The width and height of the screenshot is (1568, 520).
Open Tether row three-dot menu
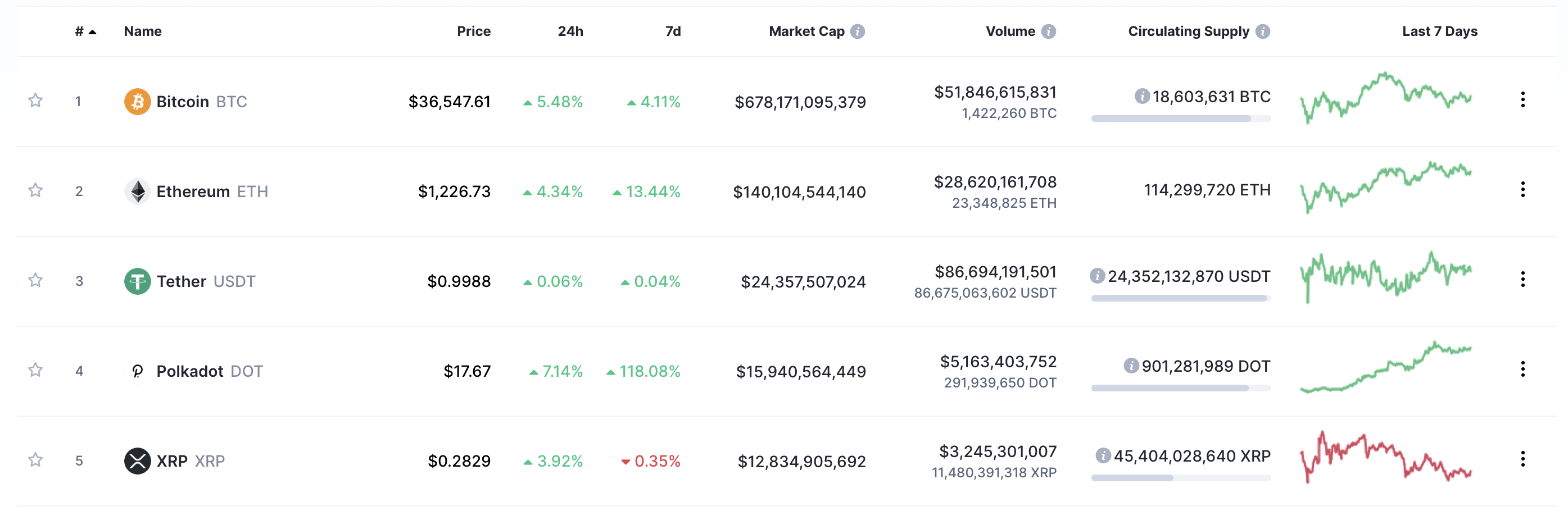click(x=1522, y=280)
